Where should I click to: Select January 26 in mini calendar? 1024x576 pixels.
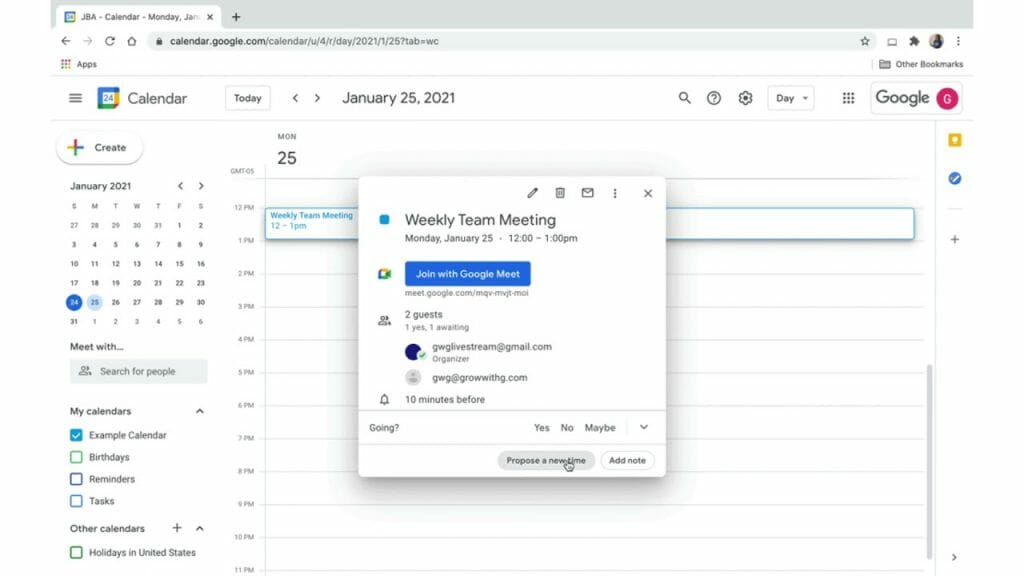click(x=116, y=302)
